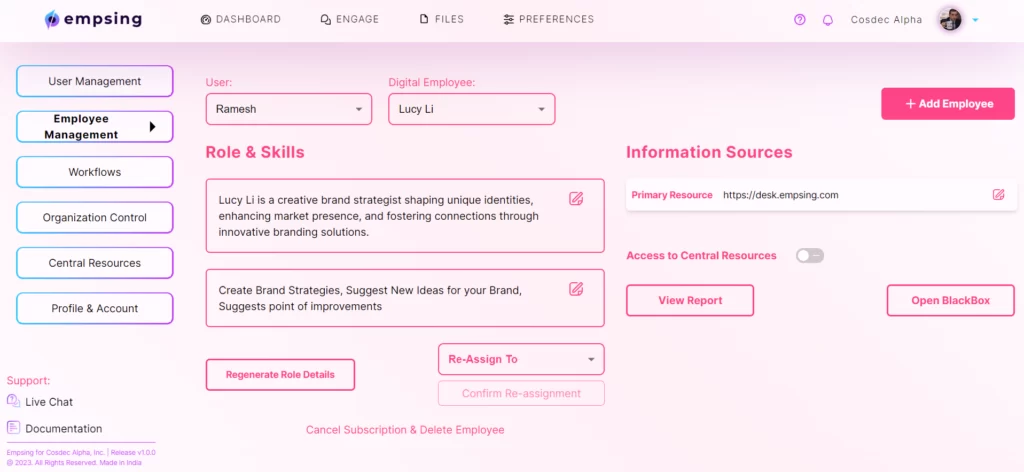
Task: Open the User dropdown showing Ramesh
Action: pos(289,109)
